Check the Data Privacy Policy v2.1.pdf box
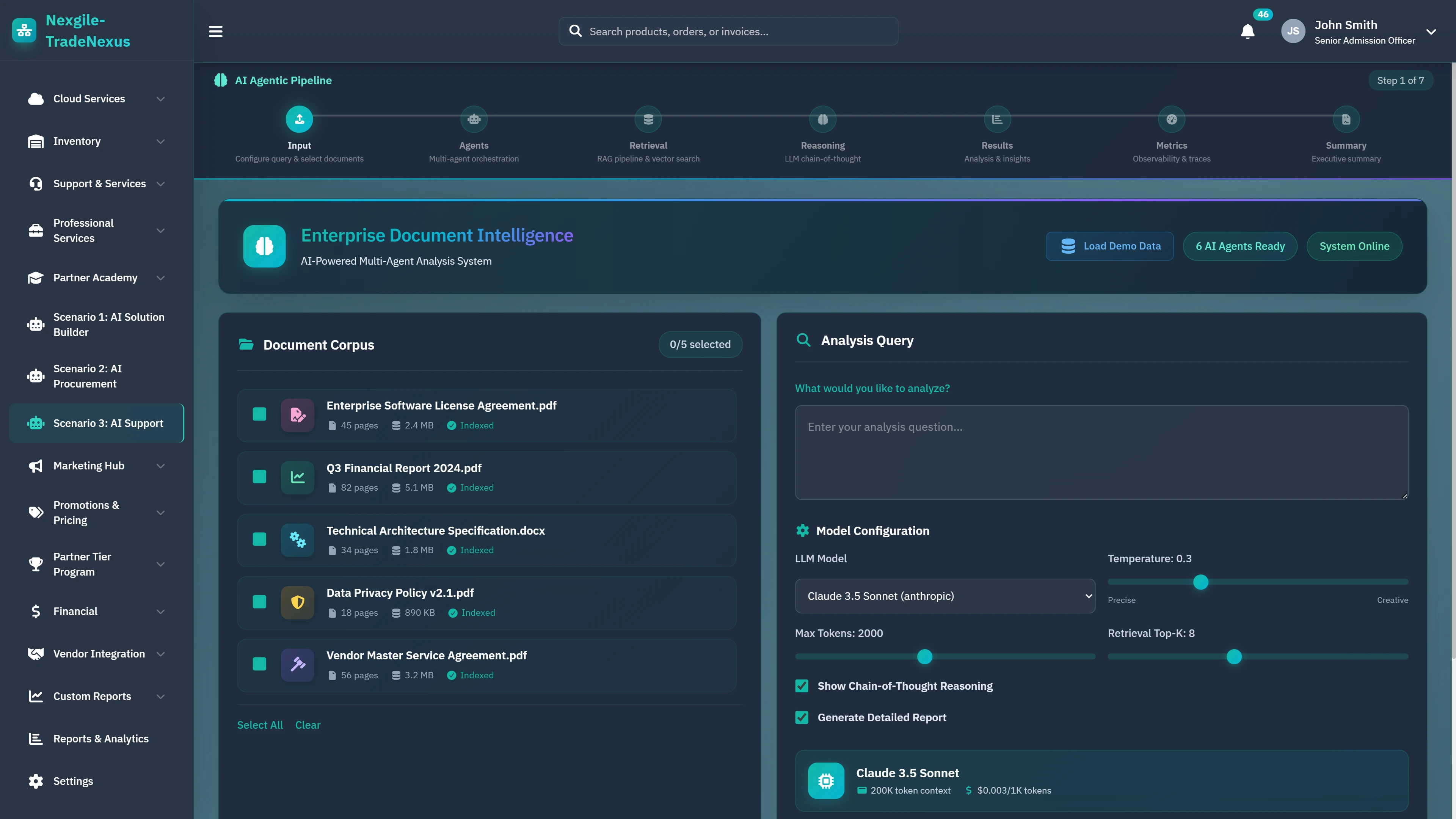 coord(259,602)
